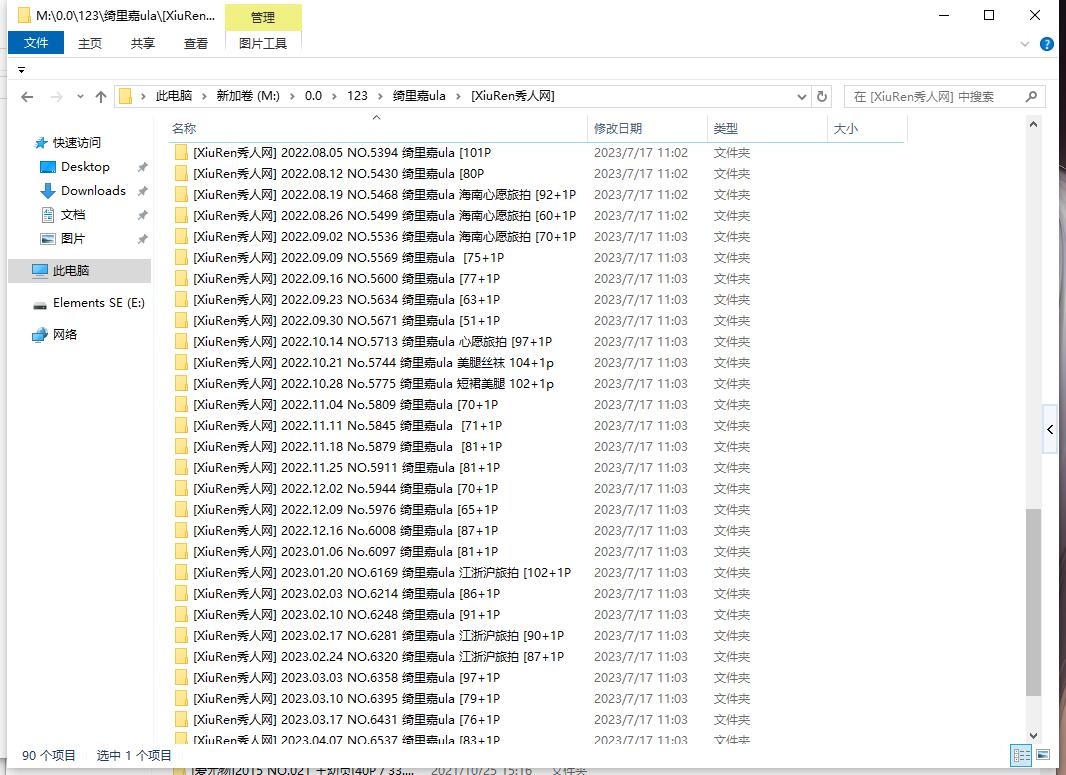Click the pin icon beside Downloads
Viewport: 1066px width, 775px height.
tap(142, 191)
